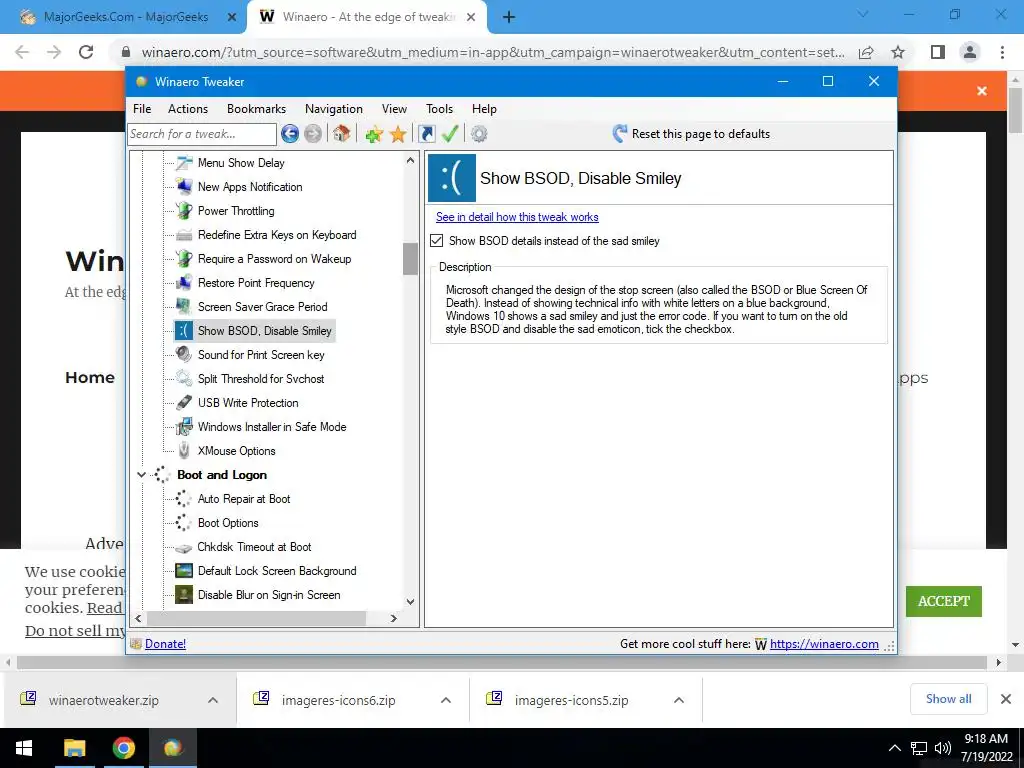Click the Split Threshold for Svchost icon
This screenshot has height=768, width=1024.
[x=184, y=379]
